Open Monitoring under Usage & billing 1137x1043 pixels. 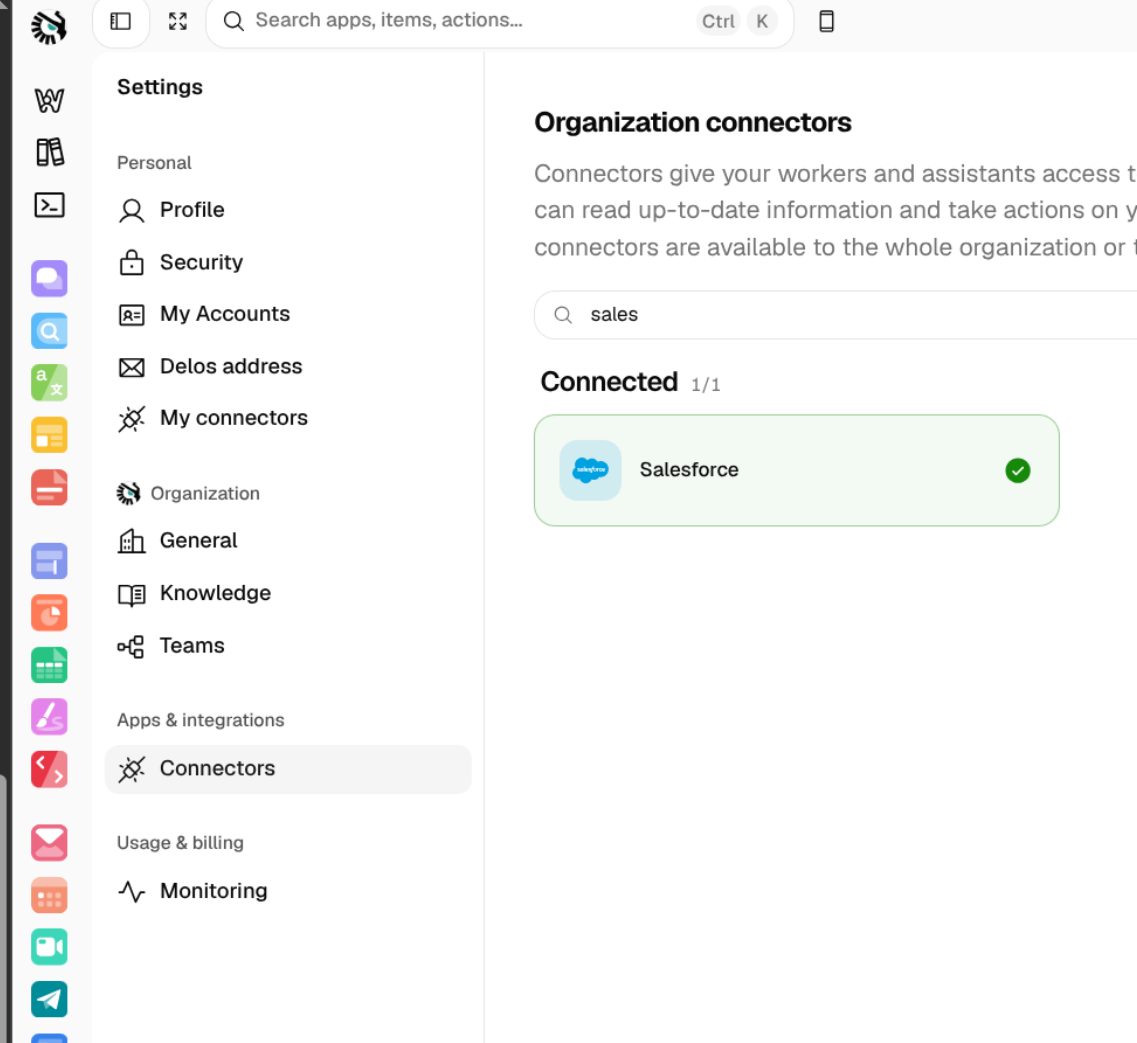(x=288, y=891)
